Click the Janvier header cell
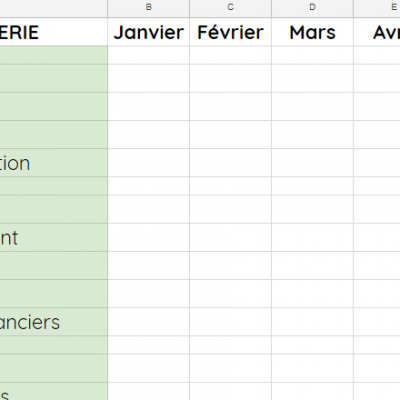The width and height of the screenshot is (400, 400). tap(149, 32)
